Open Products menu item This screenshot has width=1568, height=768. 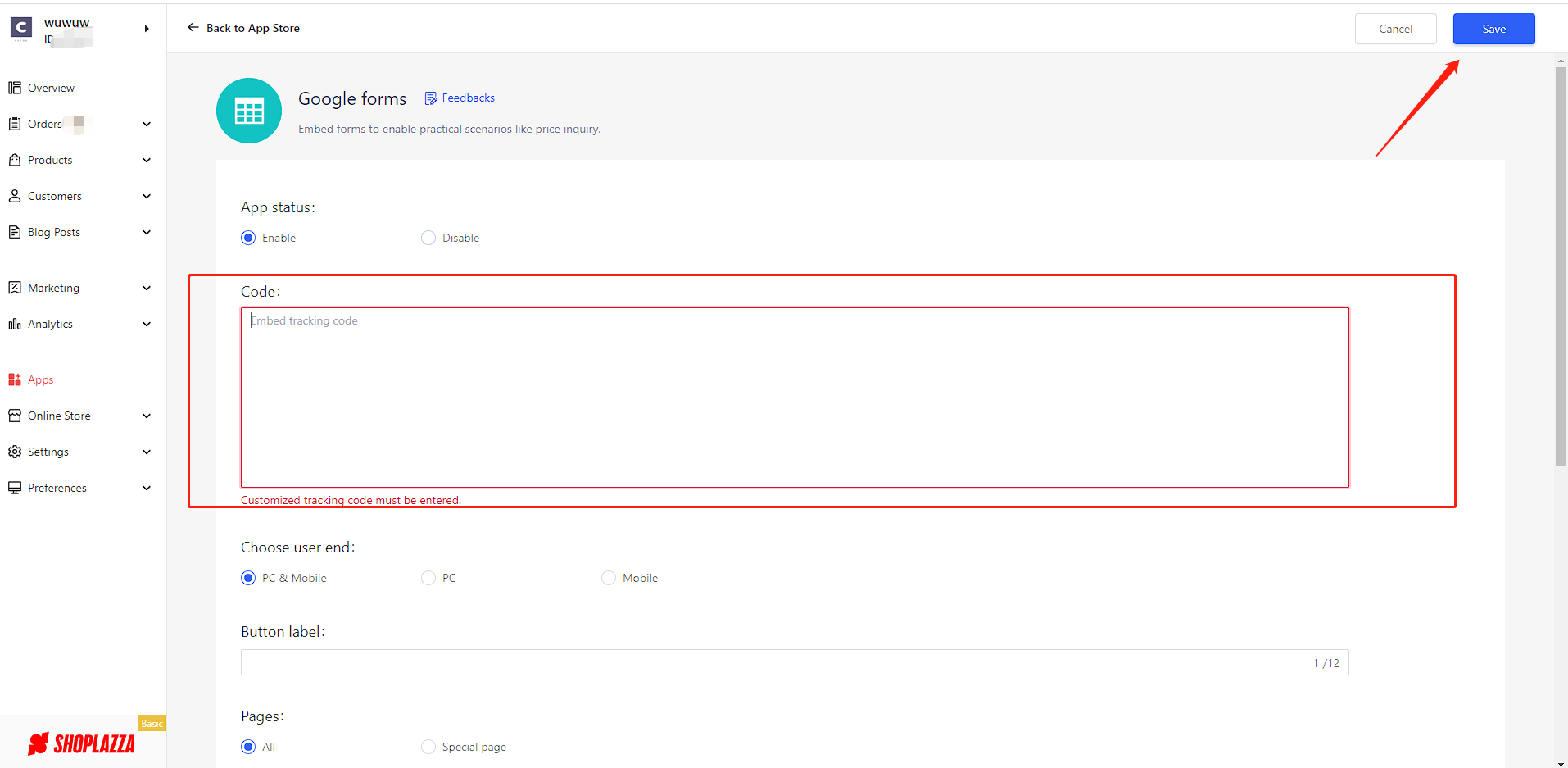click(50, 160)
